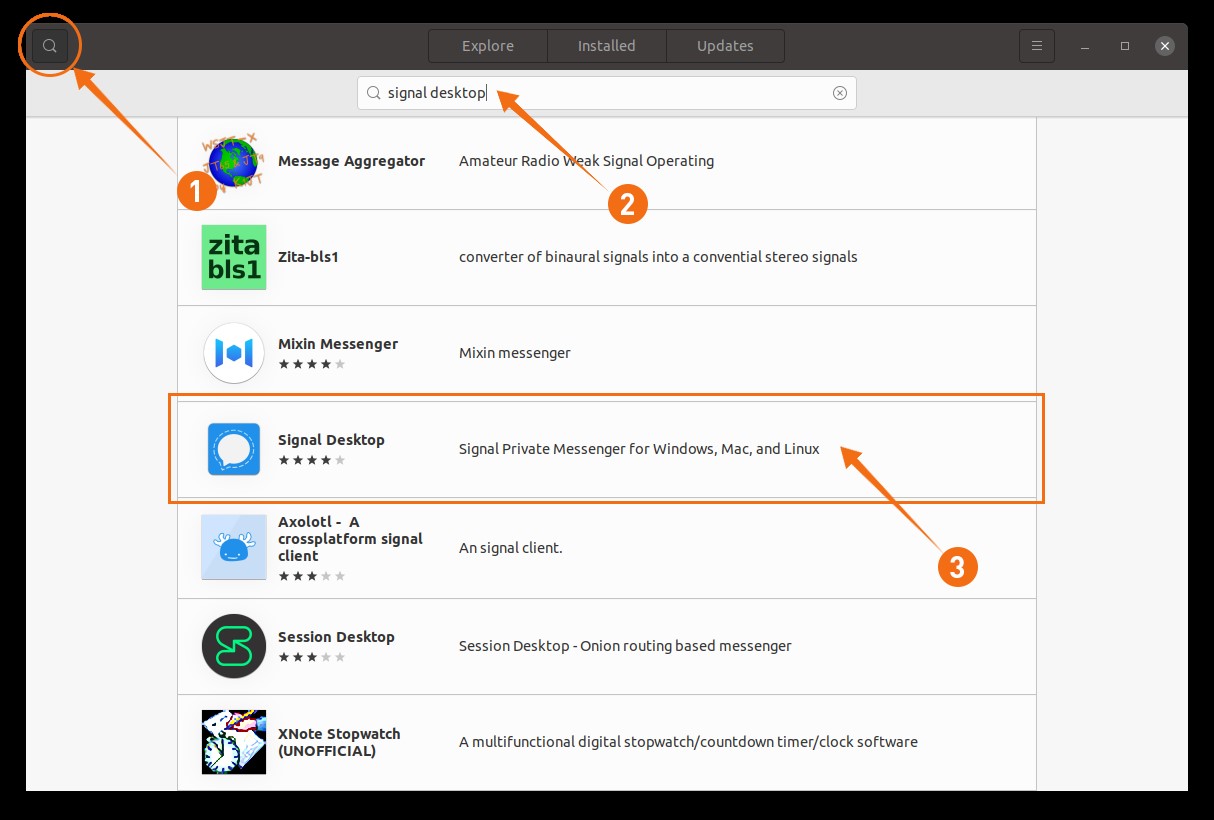Click the Message Aggregator globe icon
The width and height of the screenshot is (1214, 820).
point(233,161)
